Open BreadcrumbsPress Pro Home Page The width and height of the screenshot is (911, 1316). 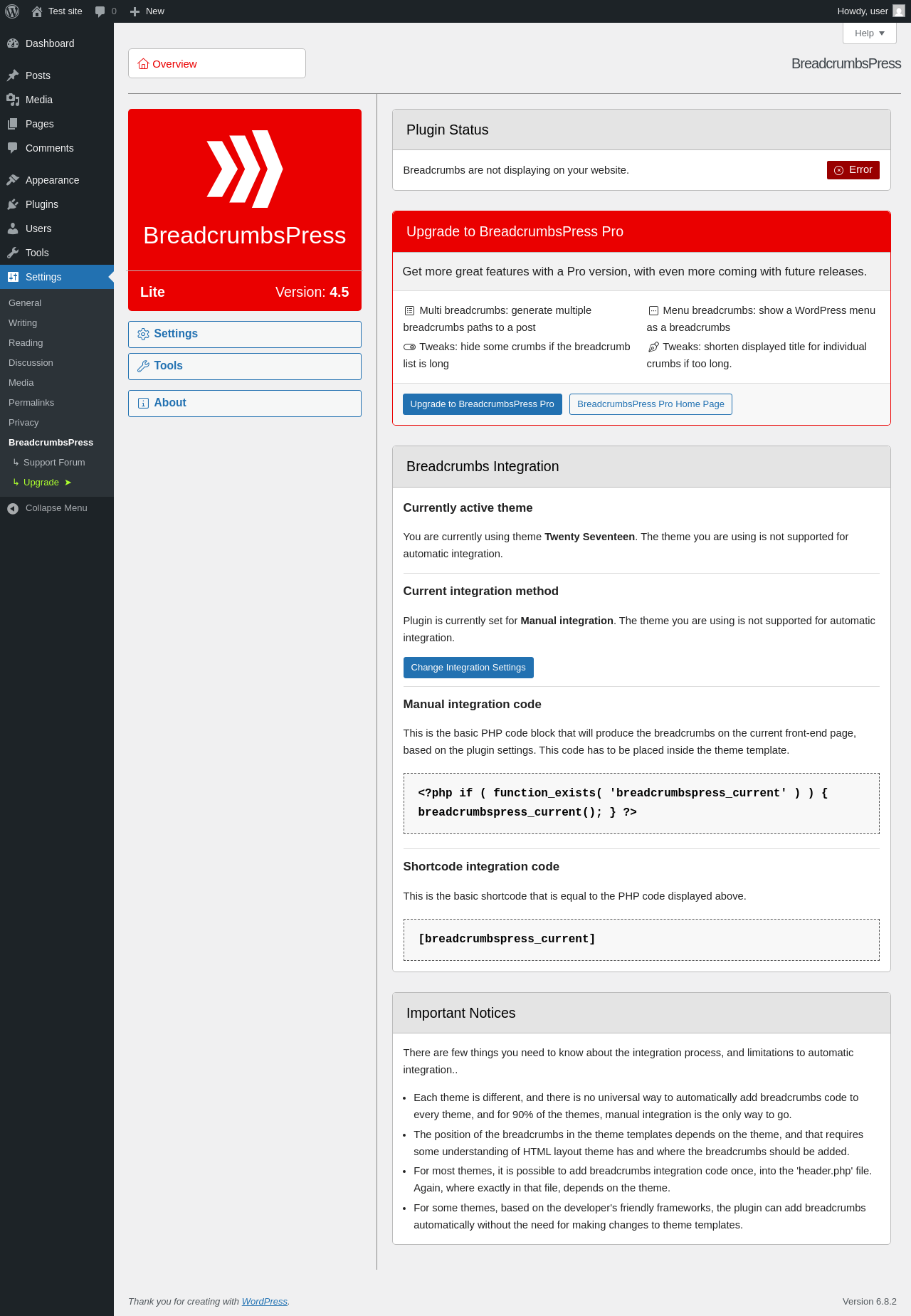click(651, 404)
